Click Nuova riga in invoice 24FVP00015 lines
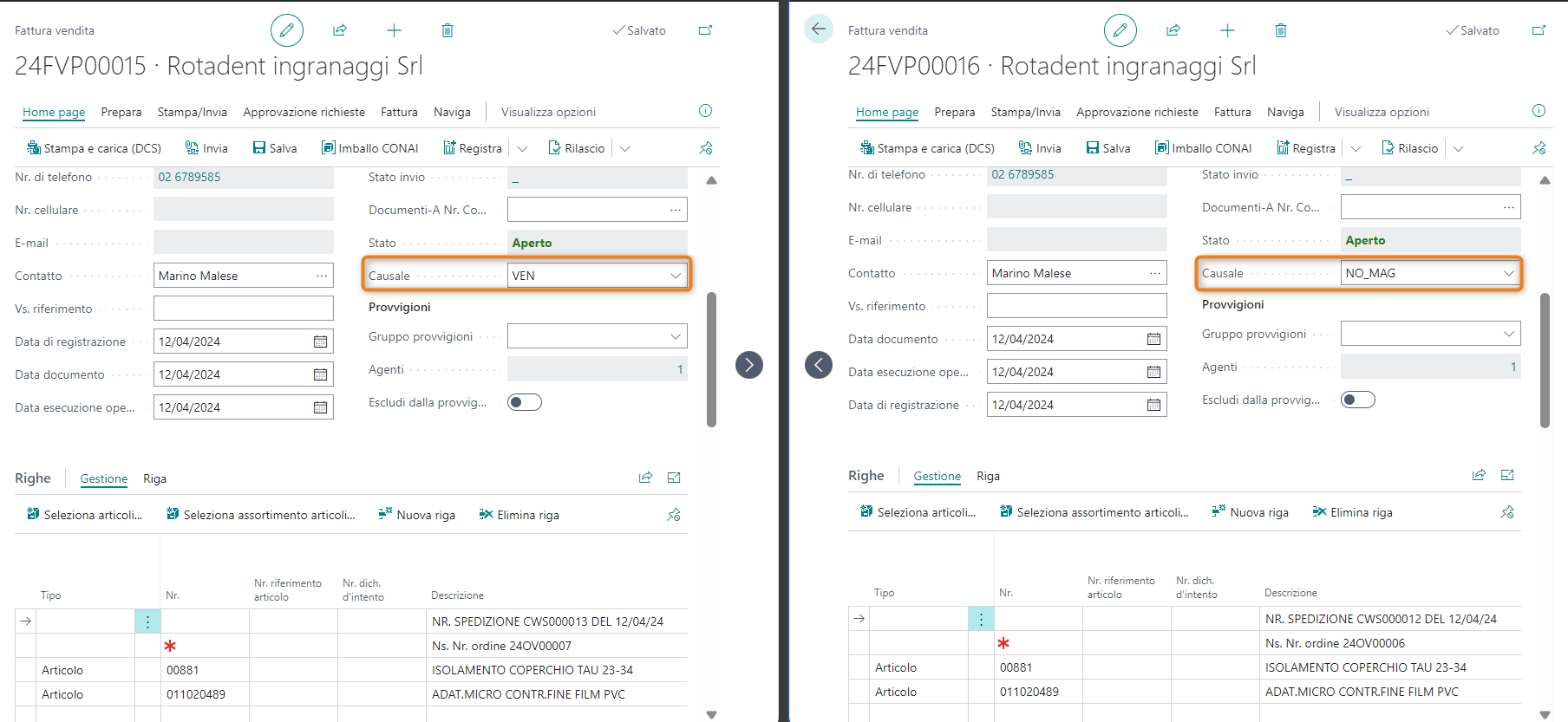 tap(417, 515)
